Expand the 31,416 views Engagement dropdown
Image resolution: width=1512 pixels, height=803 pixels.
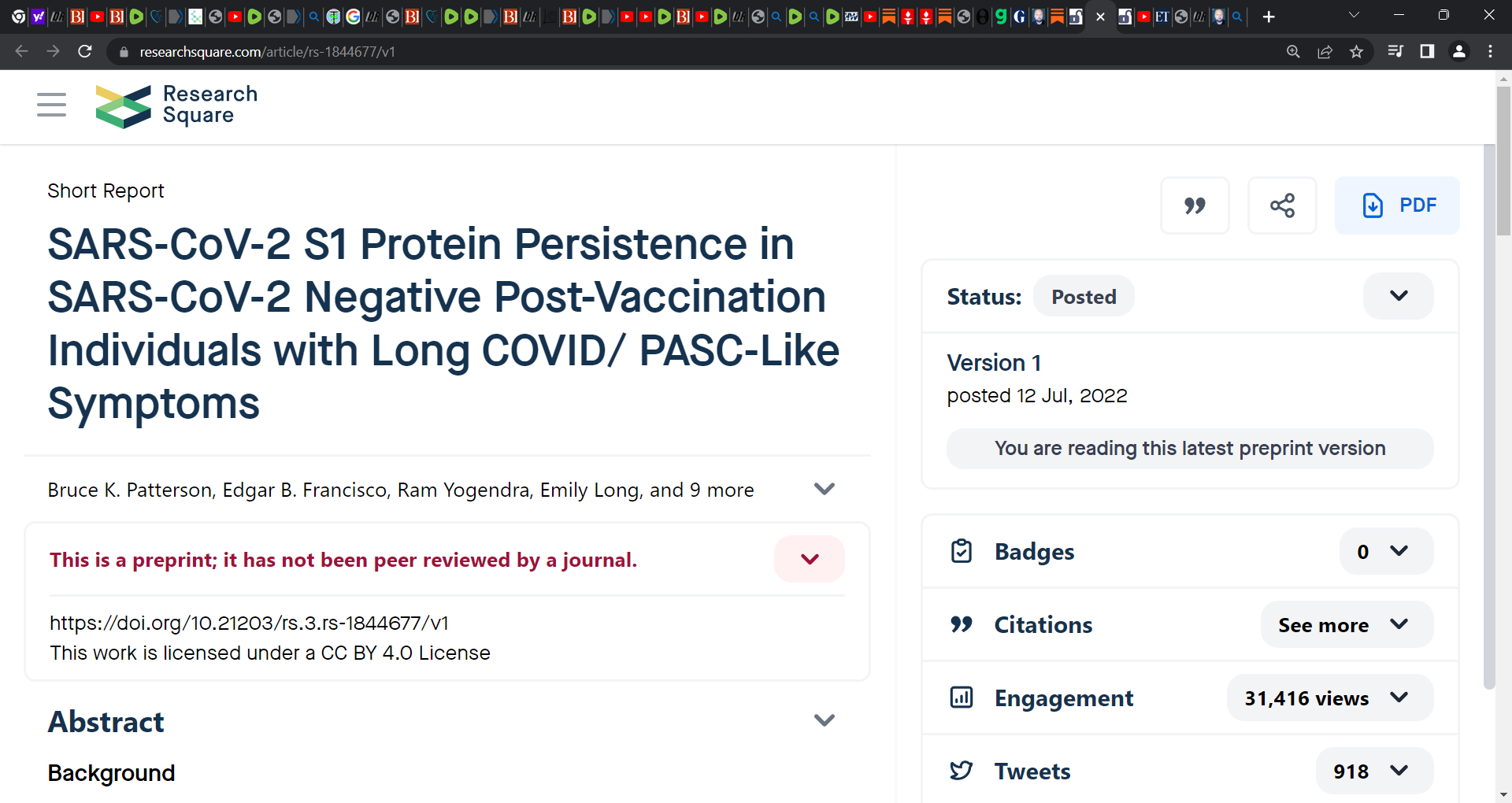[x=1330, y=698]
